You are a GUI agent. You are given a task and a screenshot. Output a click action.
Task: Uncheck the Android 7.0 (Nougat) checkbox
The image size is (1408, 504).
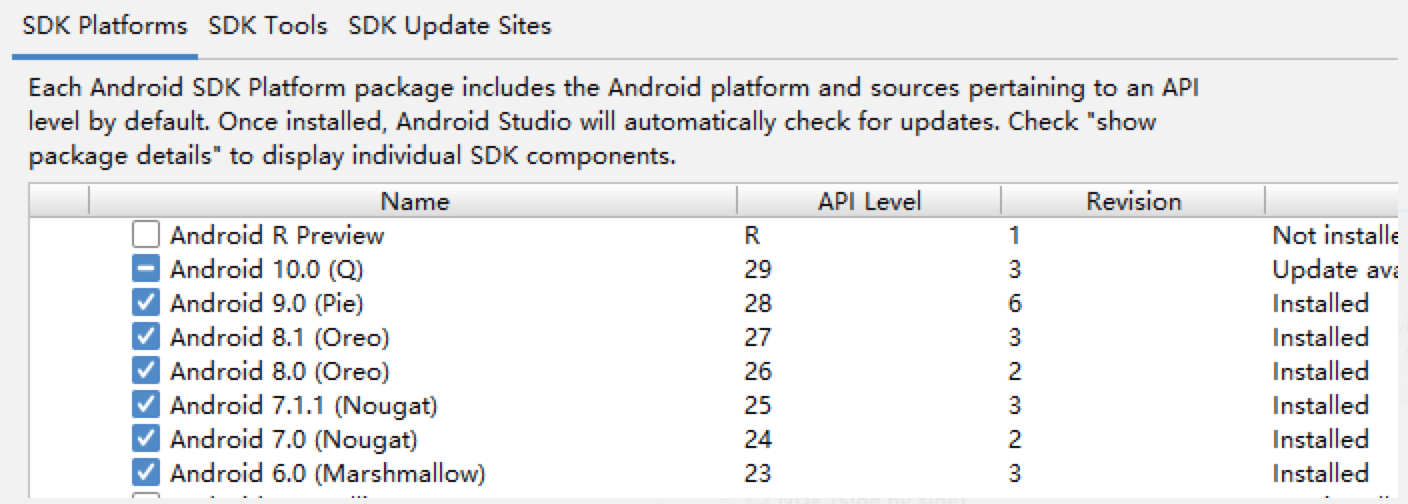(146, 439)
